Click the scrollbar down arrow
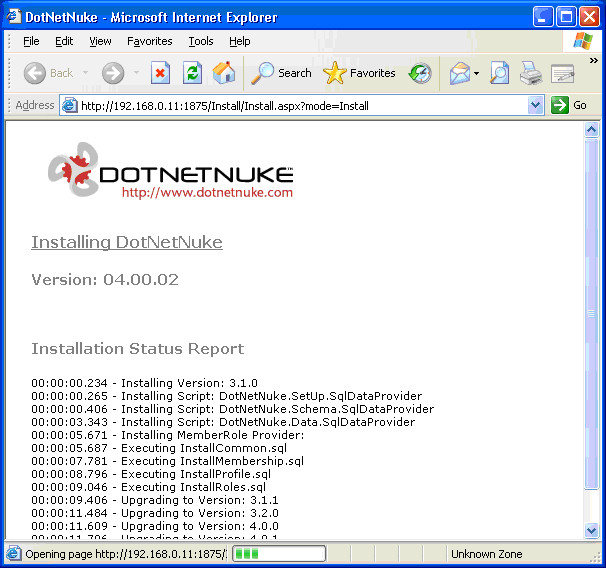The height and width of the screenshot is (568, 606). pos(591,530)
